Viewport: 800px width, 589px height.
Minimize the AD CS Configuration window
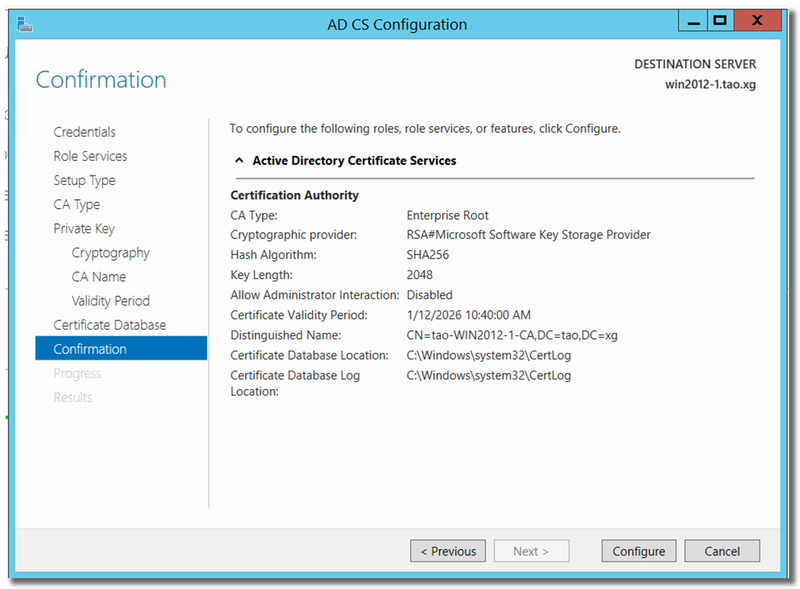click(692, 20)
